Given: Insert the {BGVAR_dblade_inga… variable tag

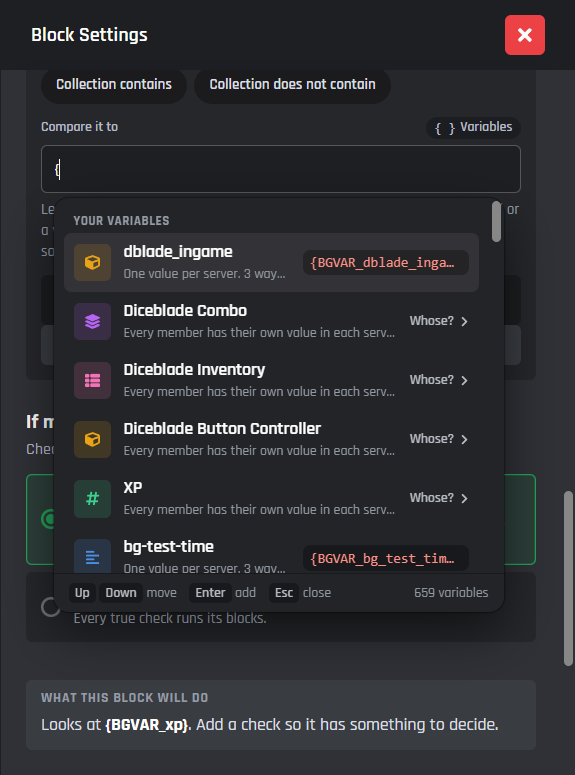Looking at the screenshot, I should [x=386, y=262].
